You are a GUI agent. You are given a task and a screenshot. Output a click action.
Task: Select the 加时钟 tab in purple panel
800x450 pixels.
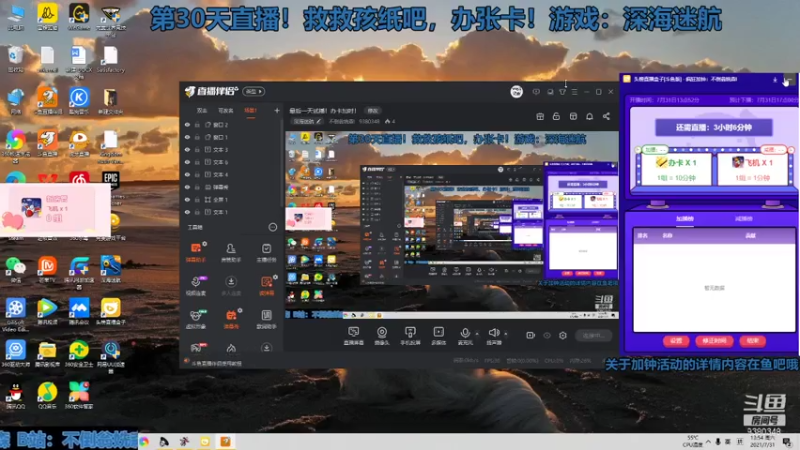685,218
